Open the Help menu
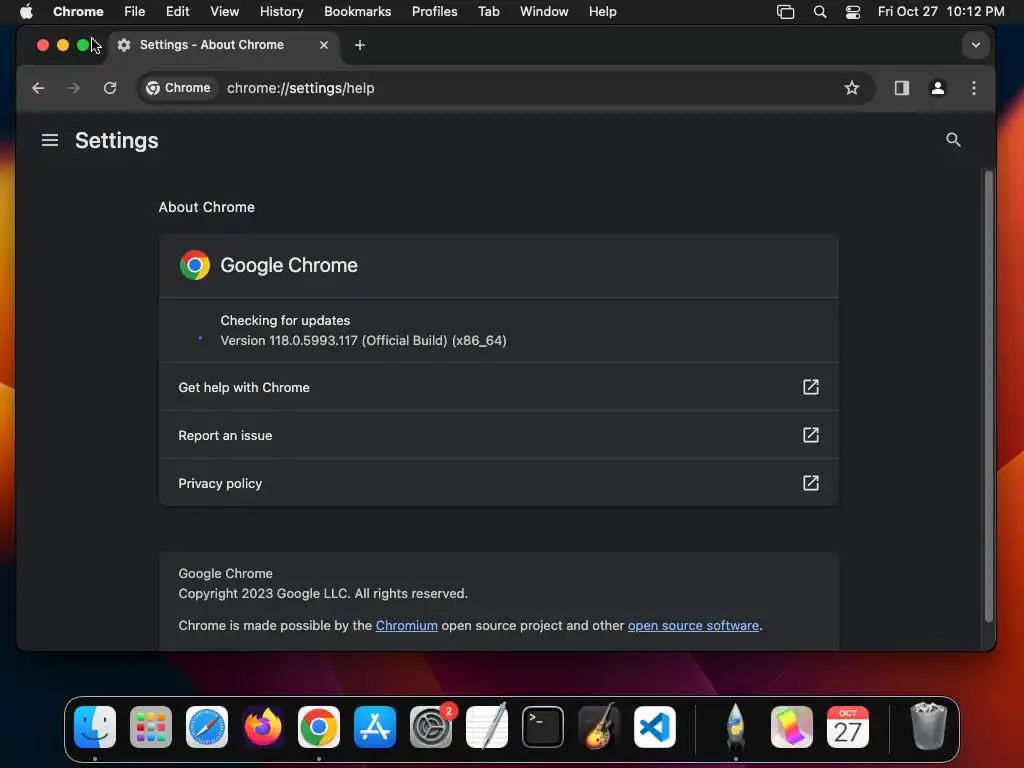 pos(602,12)
